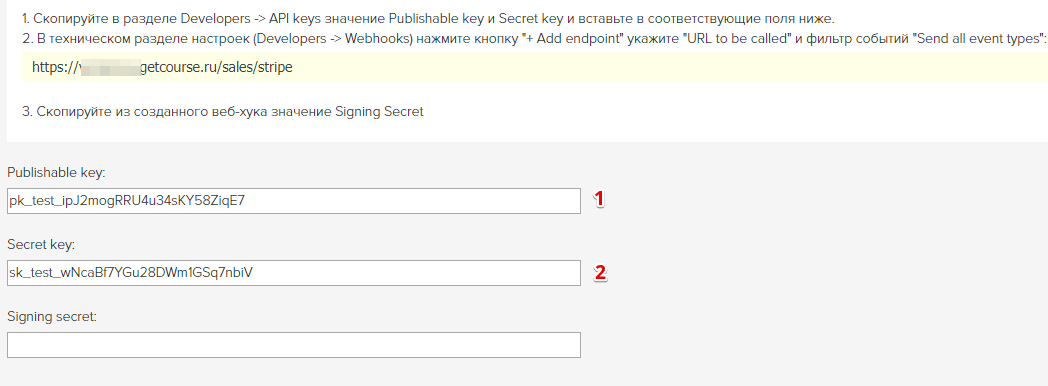Click into the Publishable key input field
Image resolution: width=1048 pixels, height=386 pixels.
pyautogui.click(x=293, y=201)
